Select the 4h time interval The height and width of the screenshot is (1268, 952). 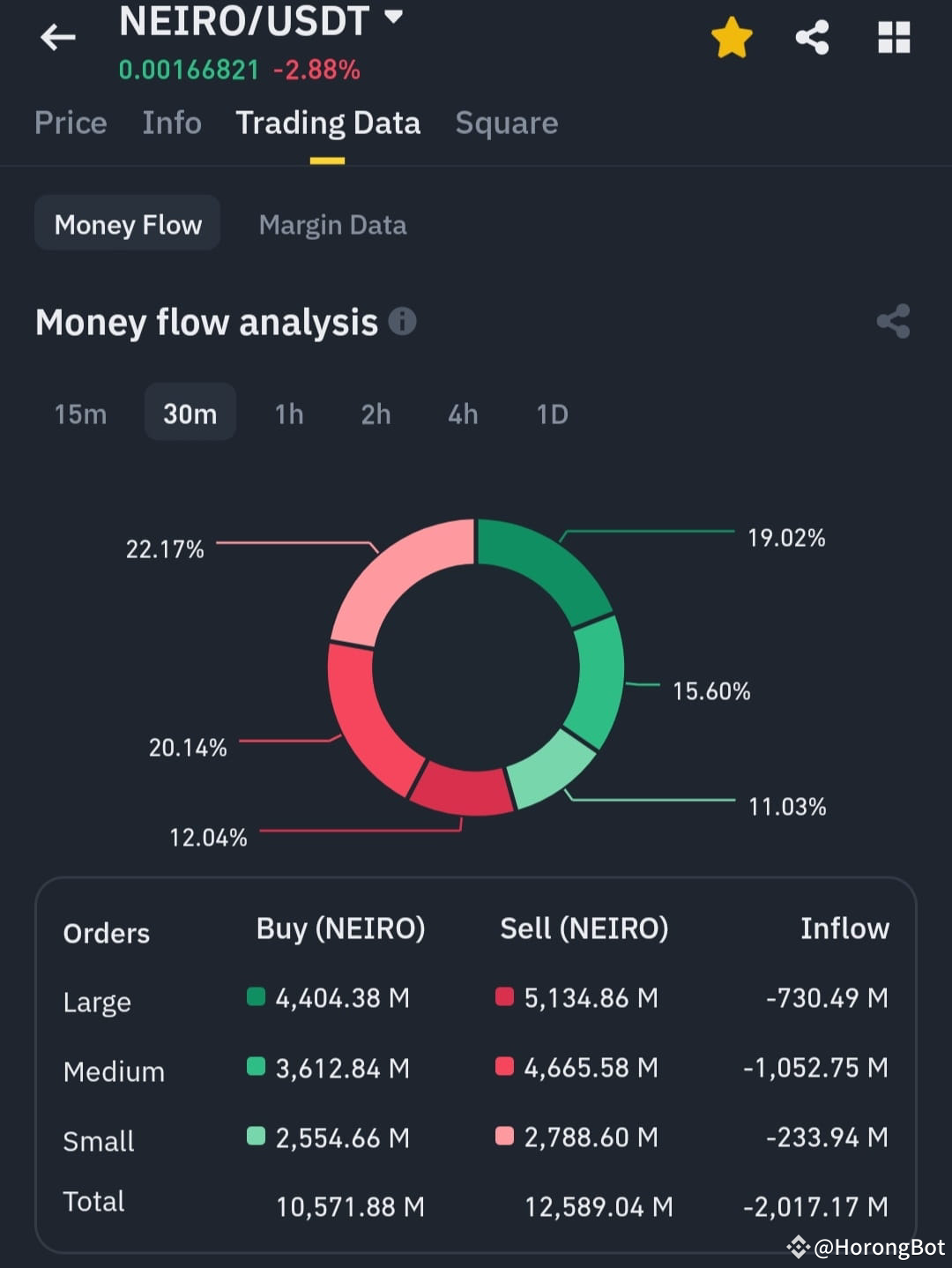pyautogui.click(x=463, y=414)
